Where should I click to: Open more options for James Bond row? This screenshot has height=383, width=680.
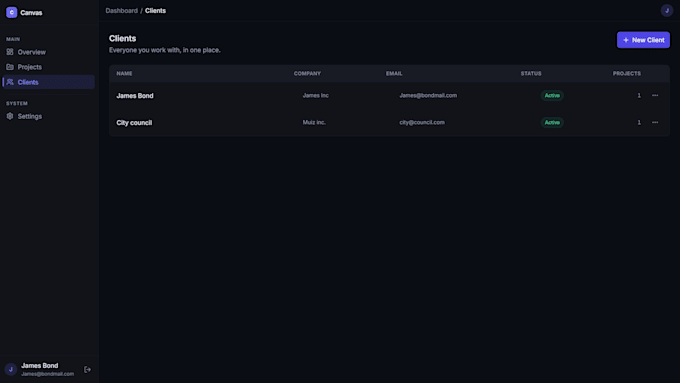point(655,95)
